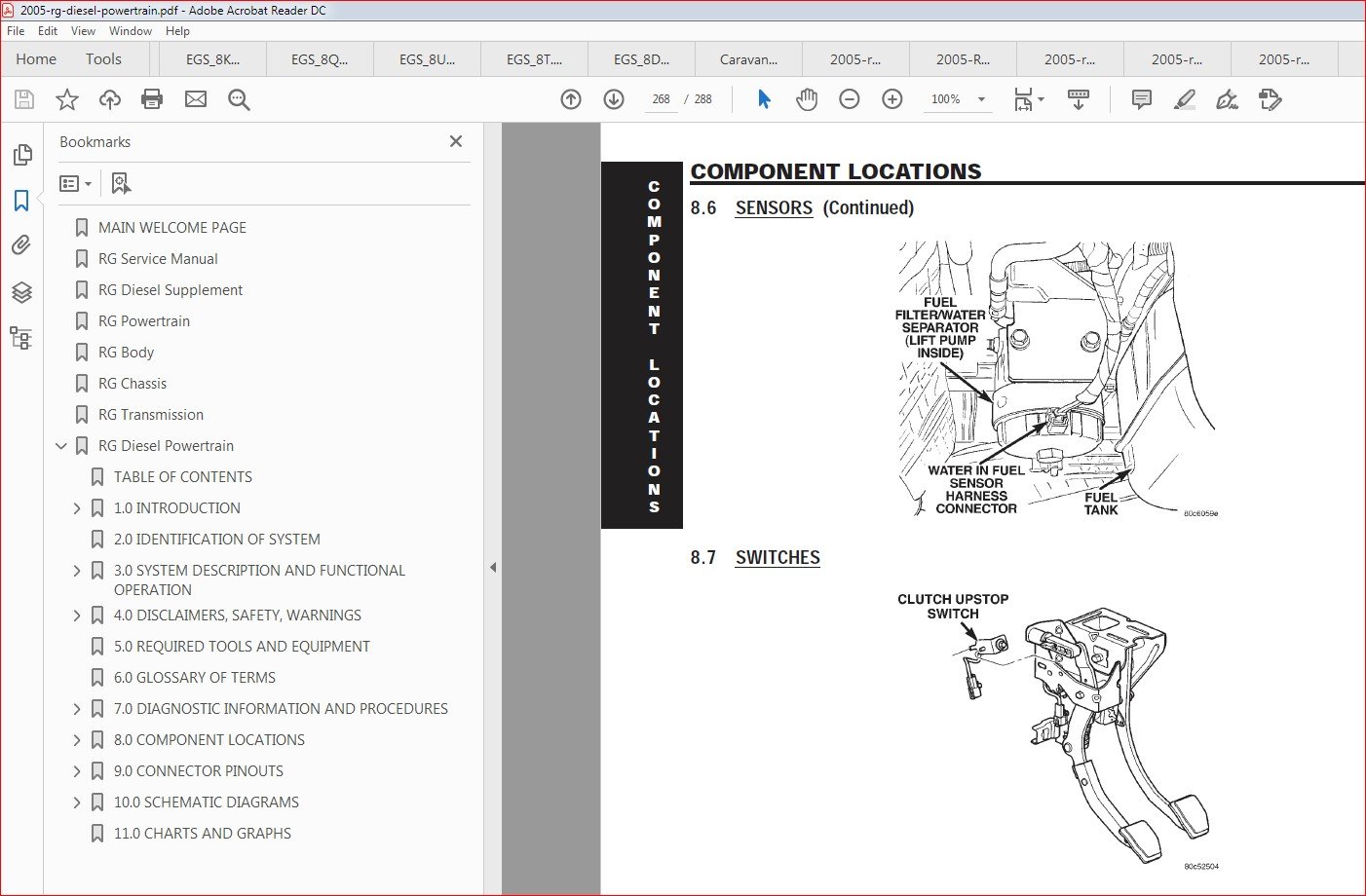Open the Help menu
The height and width of the screenshot is (896, 1366).
tap(177, 31)
